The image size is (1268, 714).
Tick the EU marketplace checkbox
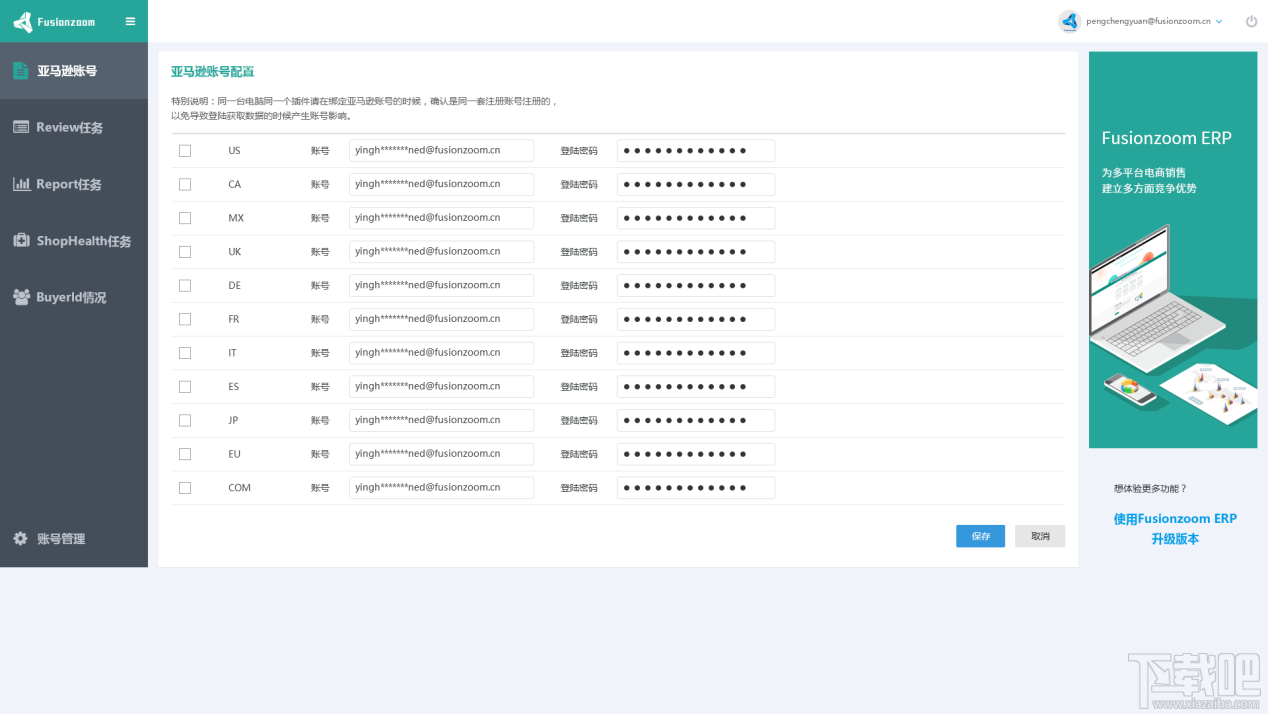coord(185,454)
